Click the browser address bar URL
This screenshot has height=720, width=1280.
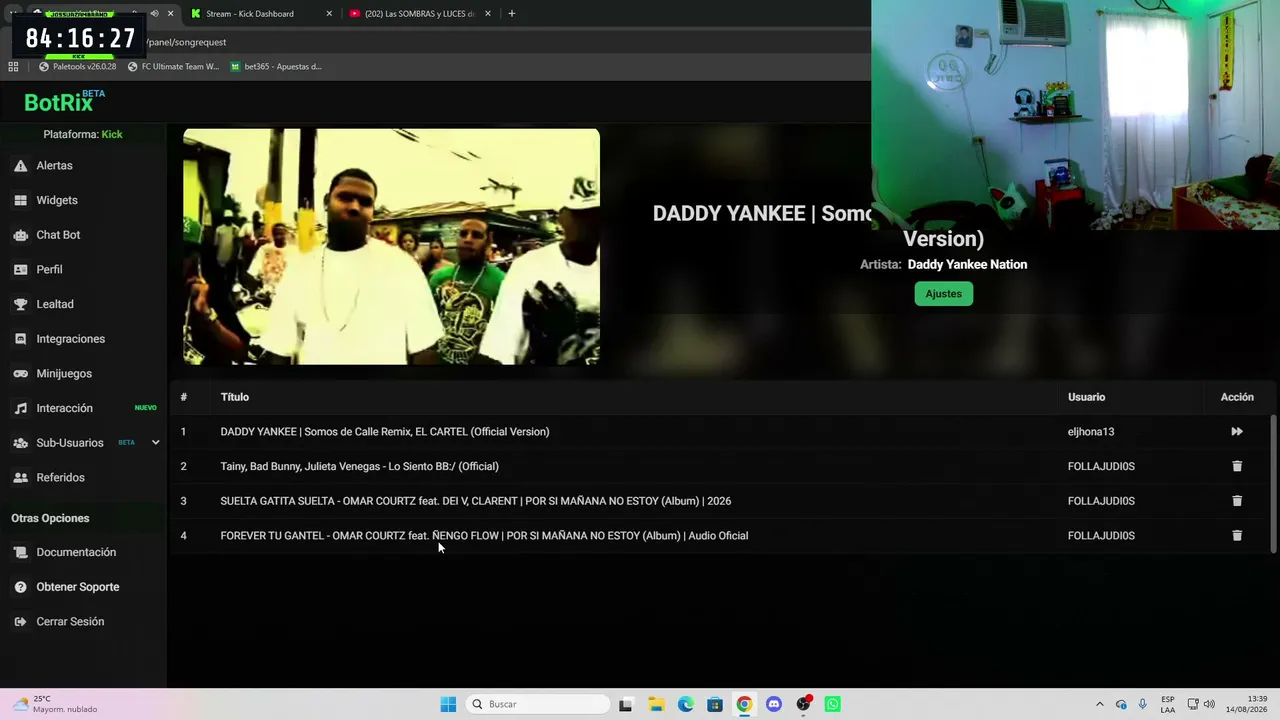click(186, 42)
